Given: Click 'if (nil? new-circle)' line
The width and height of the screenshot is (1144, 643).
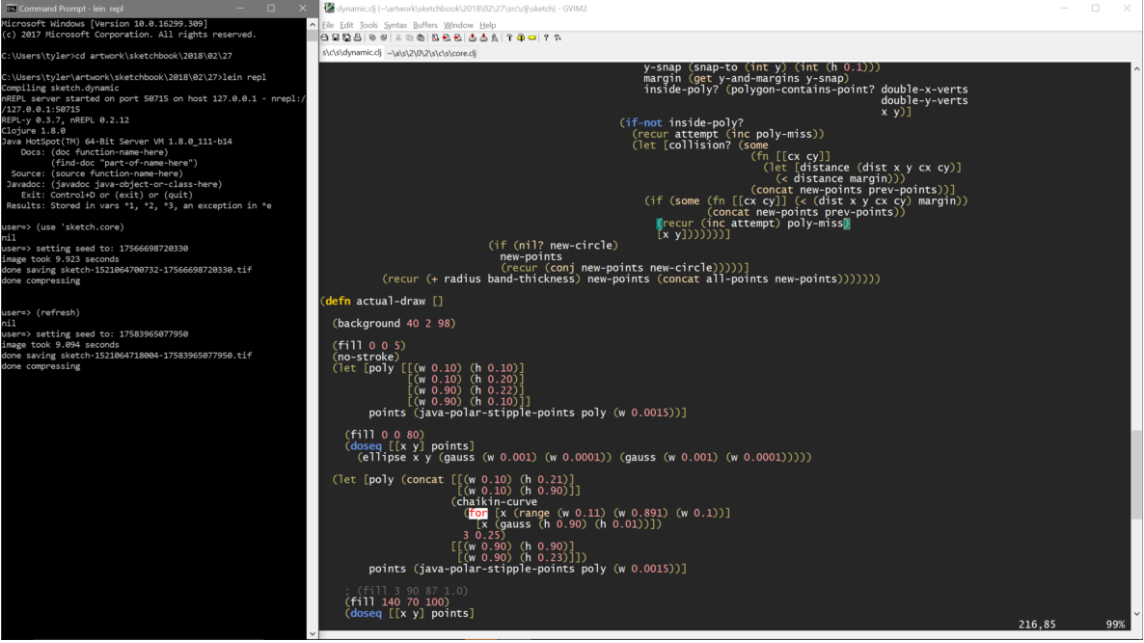Looking at the screenshot, I should (x=553, y=245).
